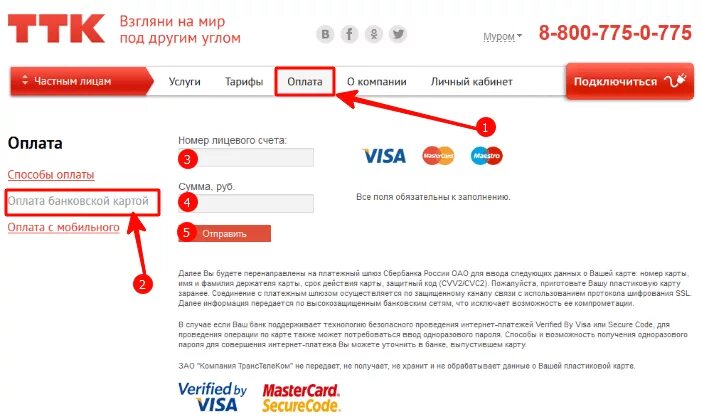The image size is (701, 418).
Task: Focus the Номер лицевого счета field
Action: point(246,157)
